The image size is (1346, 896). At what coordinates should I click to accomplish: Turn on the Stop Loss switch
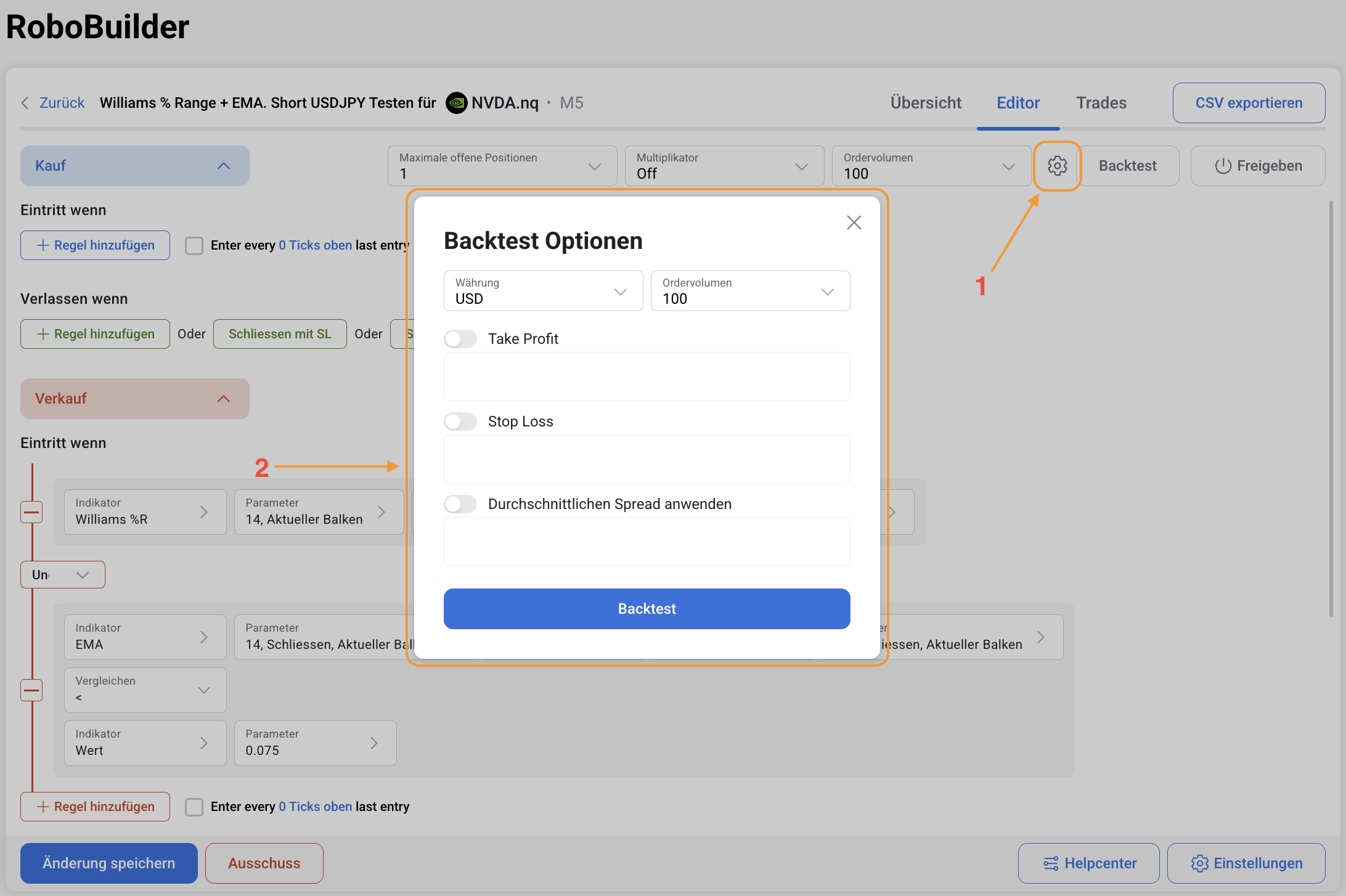pos(460,422)
